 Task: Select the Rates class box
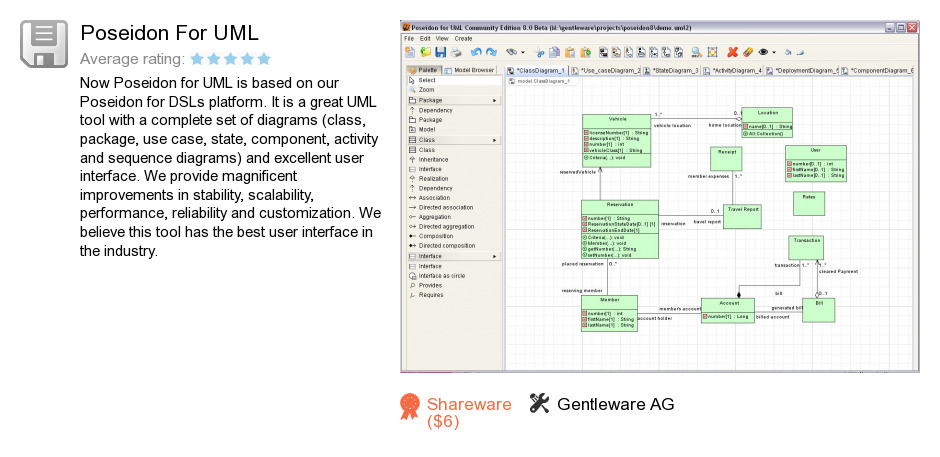(809, 203)
